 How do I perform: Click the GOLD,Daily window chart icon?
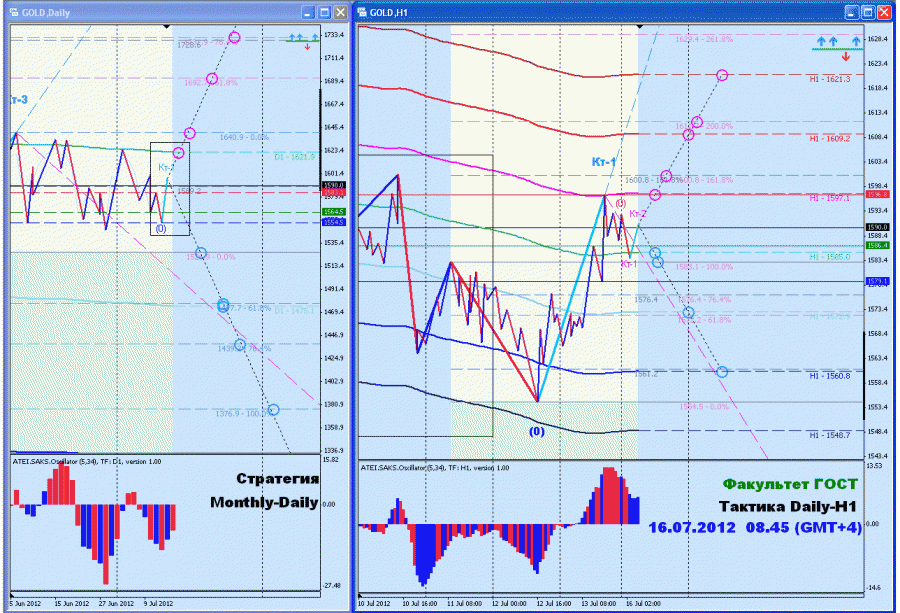pyautogui.click(x=14, y=12)
